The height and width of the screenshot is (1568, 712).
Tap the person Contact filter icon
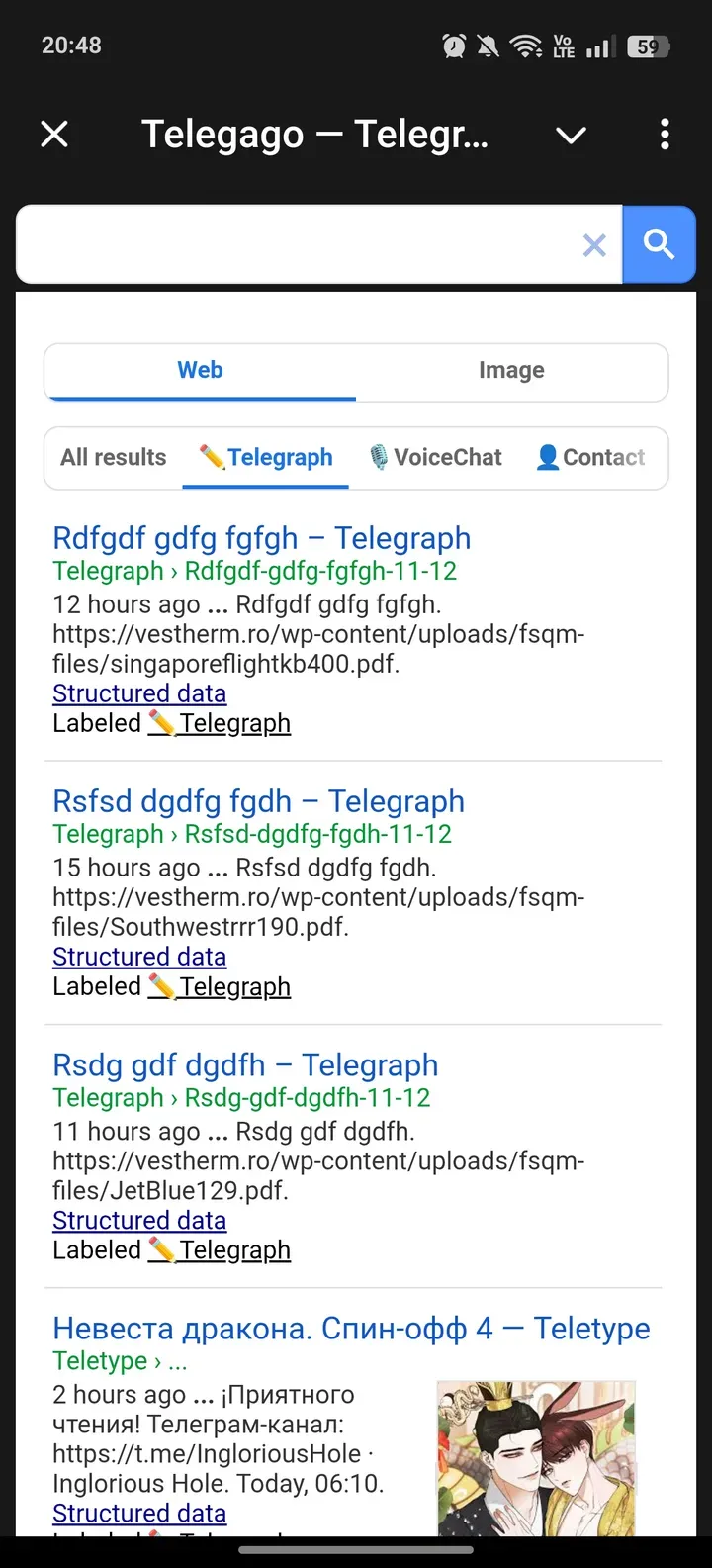coord(547,457)
